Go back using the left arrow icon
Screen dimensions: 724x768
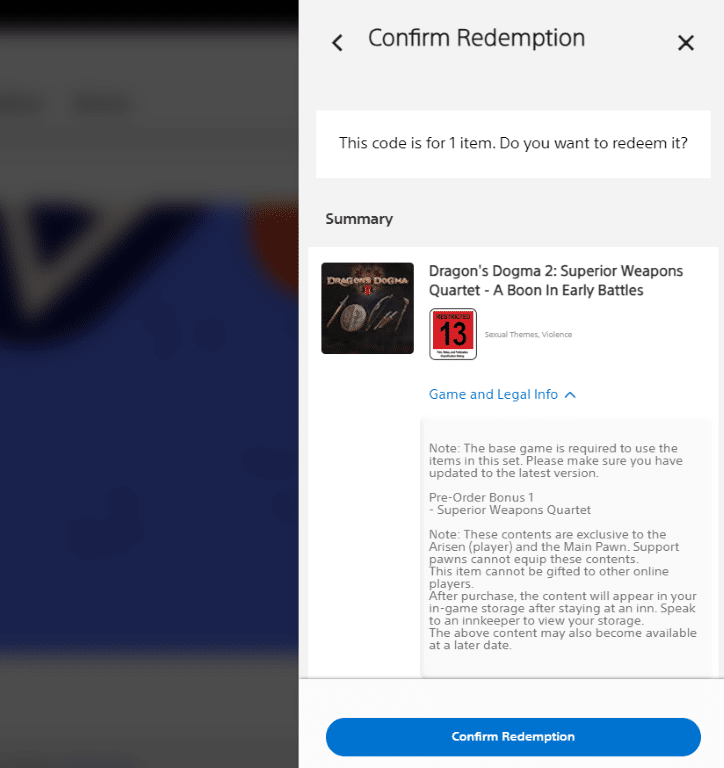pyautogui.click(x=337, y=43)
